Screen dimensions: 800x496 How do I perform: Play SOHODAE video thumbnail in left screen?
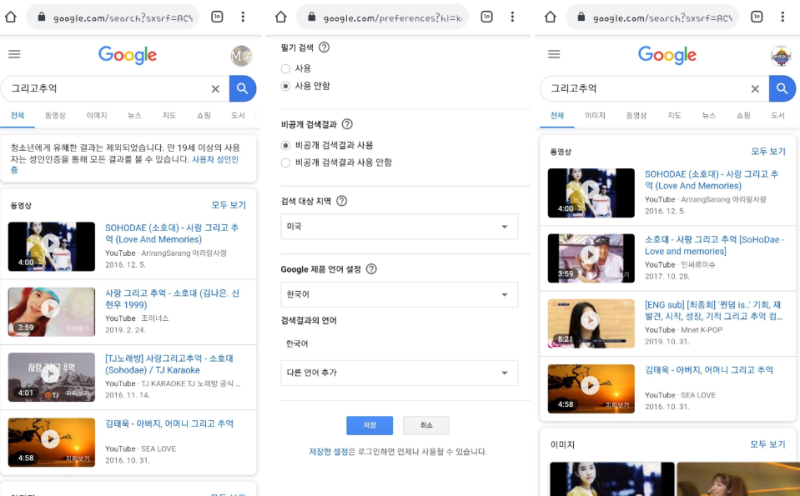coord(51,246)
